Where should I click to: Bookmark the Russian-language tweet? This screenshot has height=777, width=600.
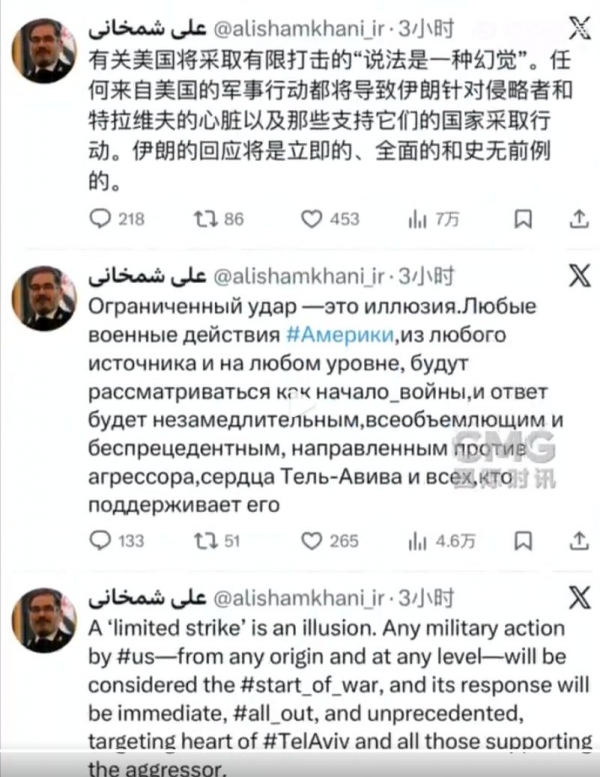523,541
